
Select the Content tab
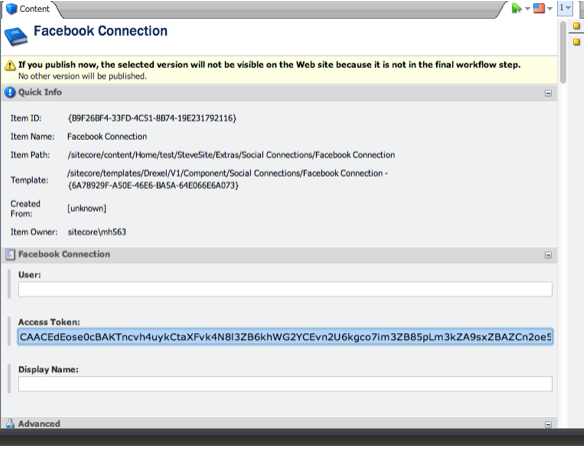pos(29,9)
